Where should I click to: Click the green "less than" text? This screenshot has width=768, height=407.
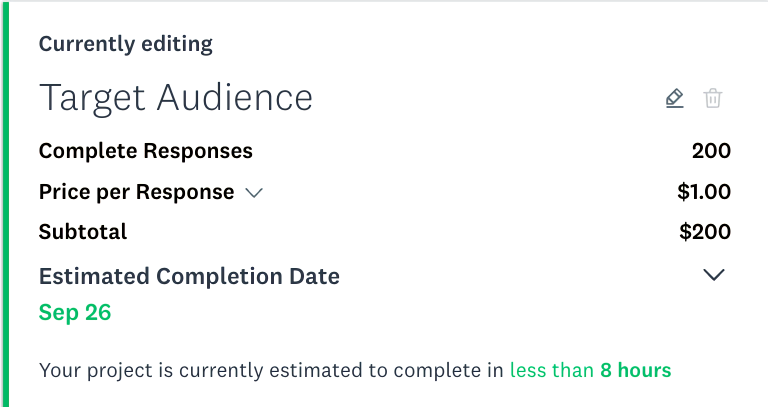(x=552, y=370)
